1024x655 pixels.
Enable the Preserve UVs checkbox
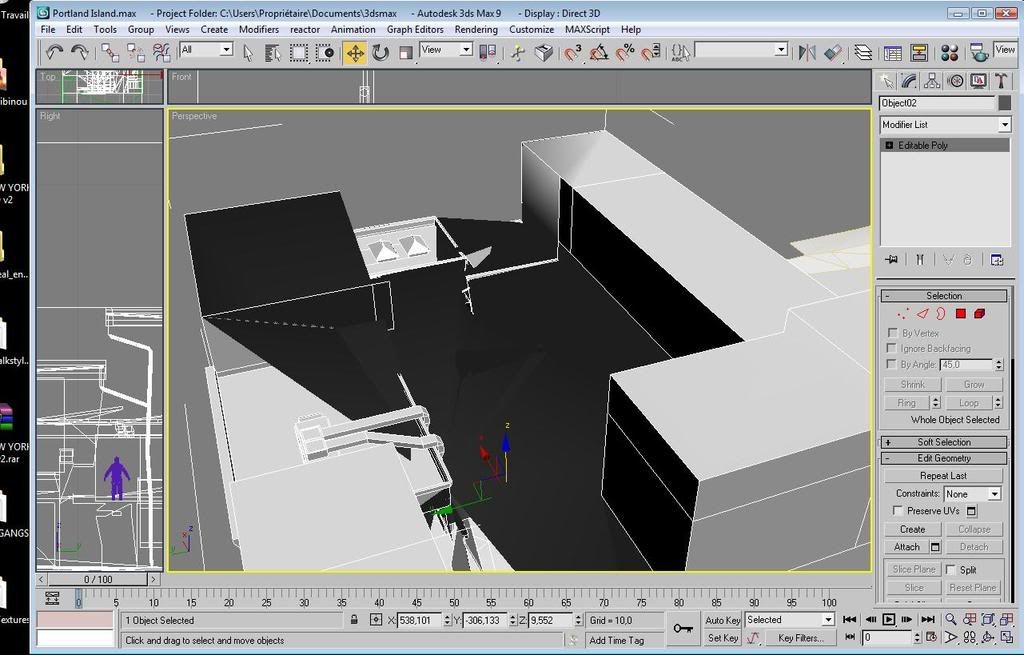click(897, 511)
